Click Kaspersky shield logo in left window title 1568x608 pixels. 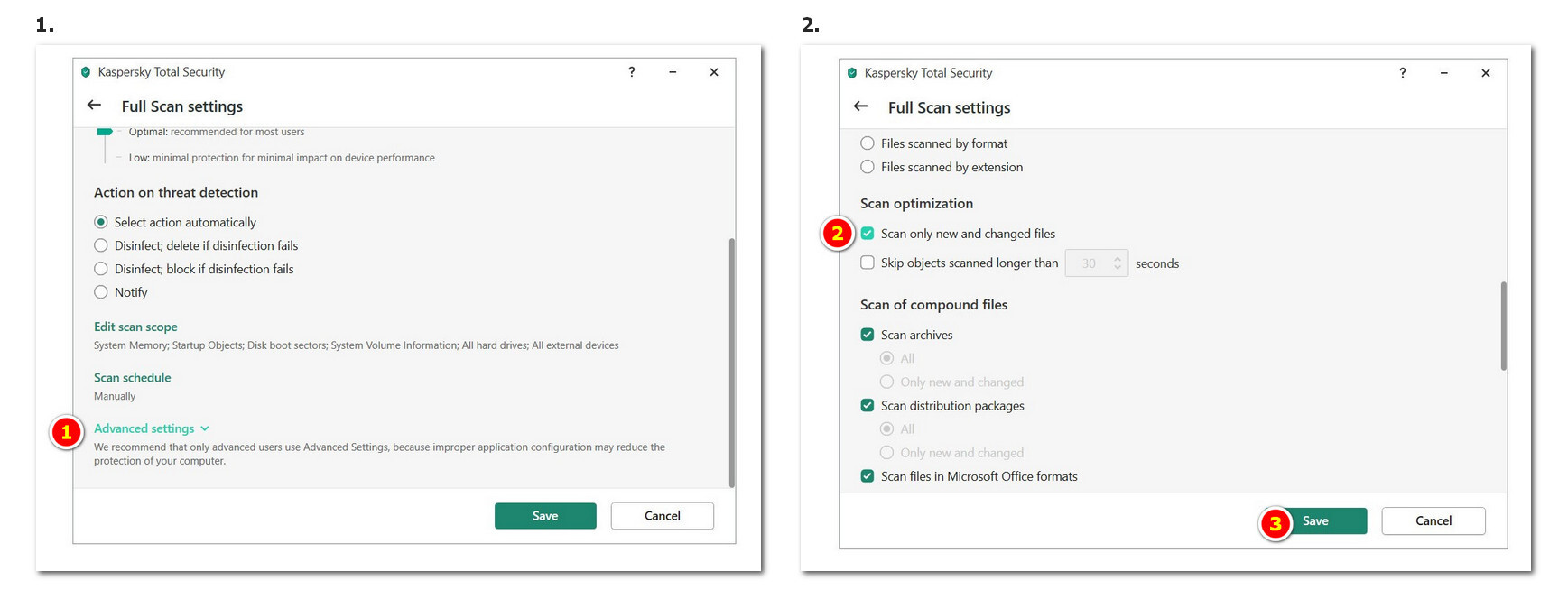click(86, 72)
